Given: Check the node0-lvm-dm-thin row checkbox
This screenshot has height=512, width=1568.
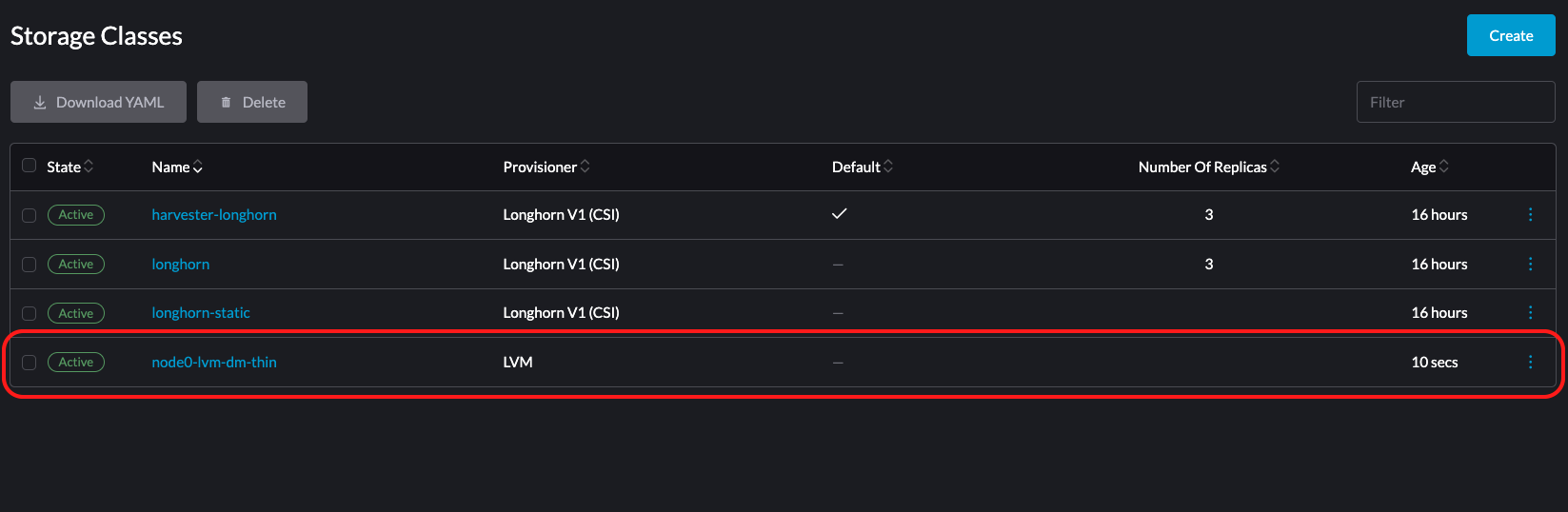Looking at the screenshot, I should (x=30, y=363).
